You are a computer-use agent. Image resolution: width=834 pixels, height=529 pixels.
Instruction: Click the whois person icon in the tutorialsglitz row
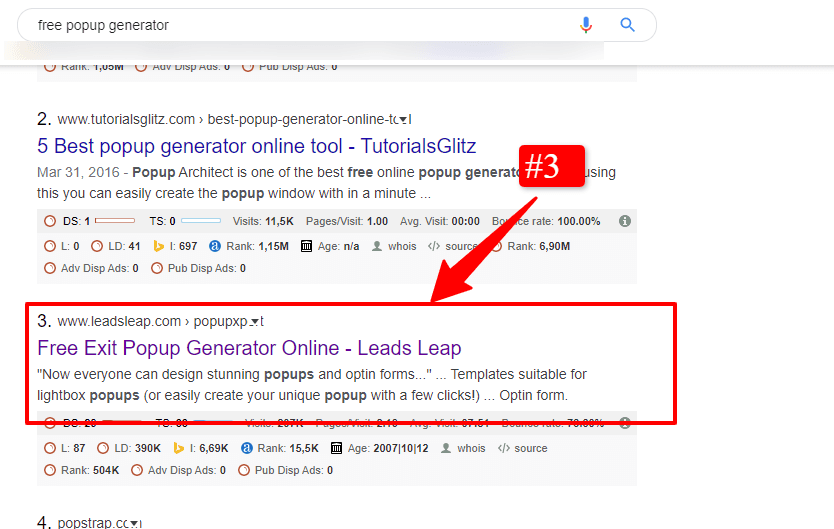pyautogui.click(x=377, y=246)
